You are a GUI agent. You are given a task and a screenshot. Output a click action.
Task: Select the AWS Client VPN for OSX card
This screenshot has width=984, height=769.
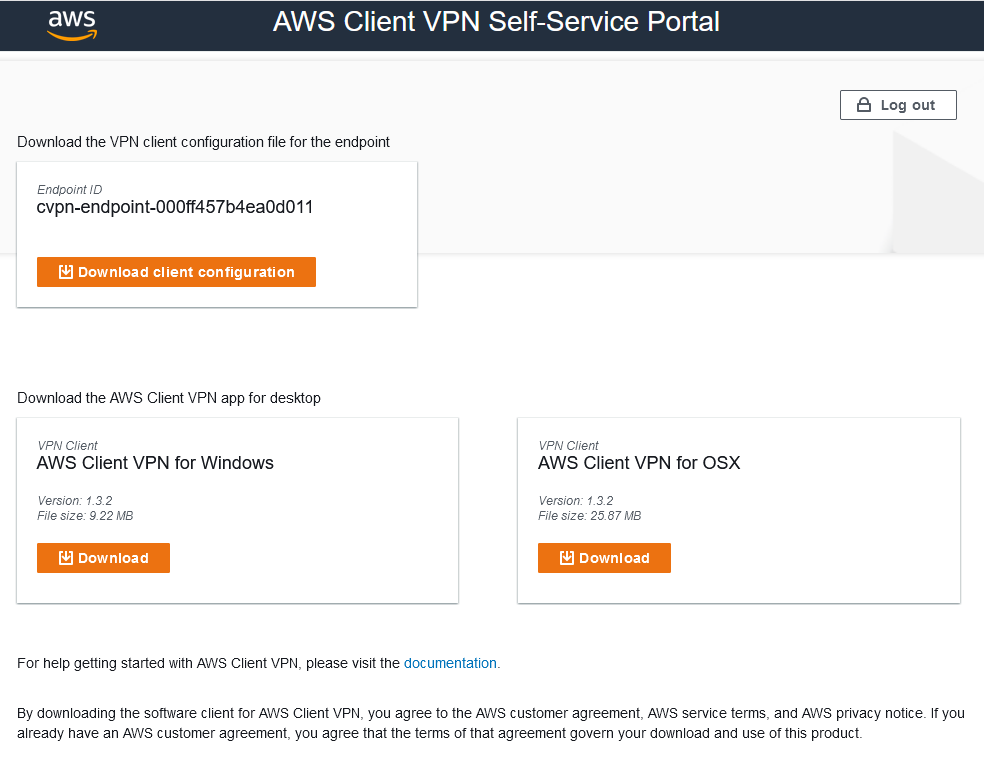pyautogui.click(x=738, y=510)
